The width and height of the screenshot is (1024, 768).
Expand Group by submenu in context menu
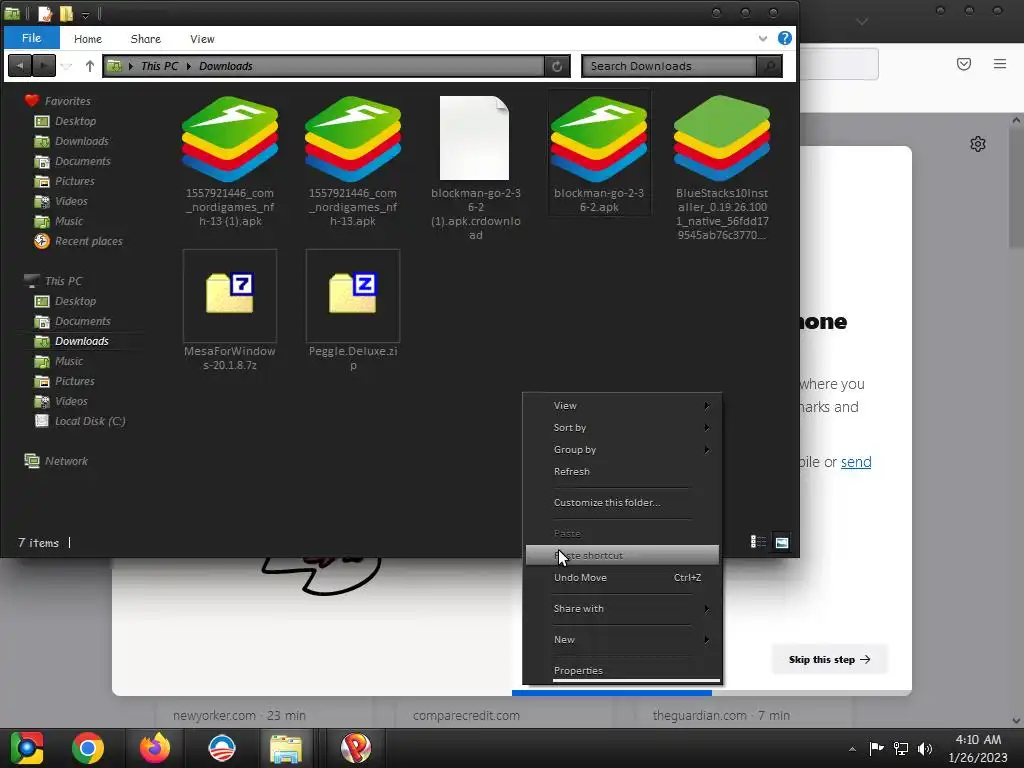click(622, 450)
